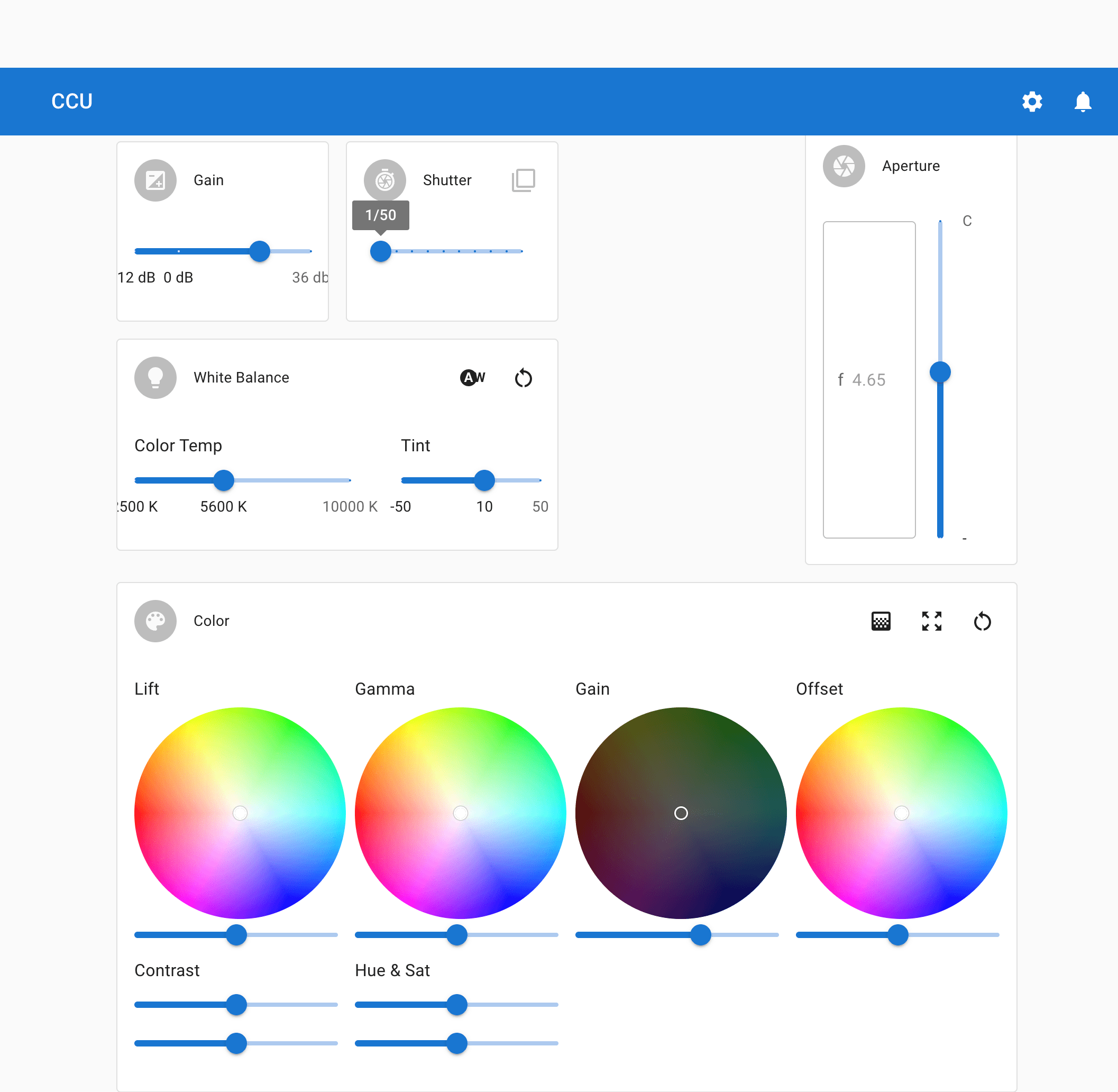The width and height of the screenshot is (1118, 1092).
Task: Click the center of the Gain color wheel
Action: click(x=681, y=813)
